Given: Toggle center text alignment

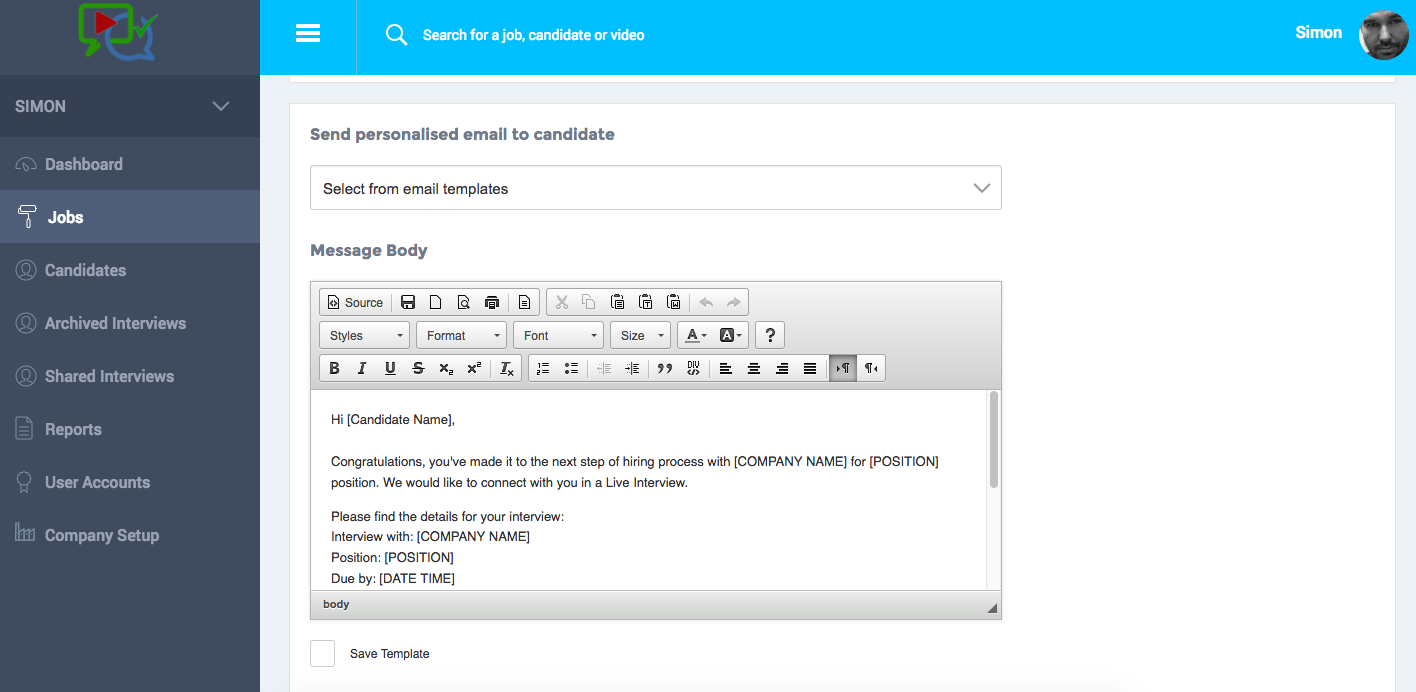Looking at the screenshot, I should (x=753, y=368).
